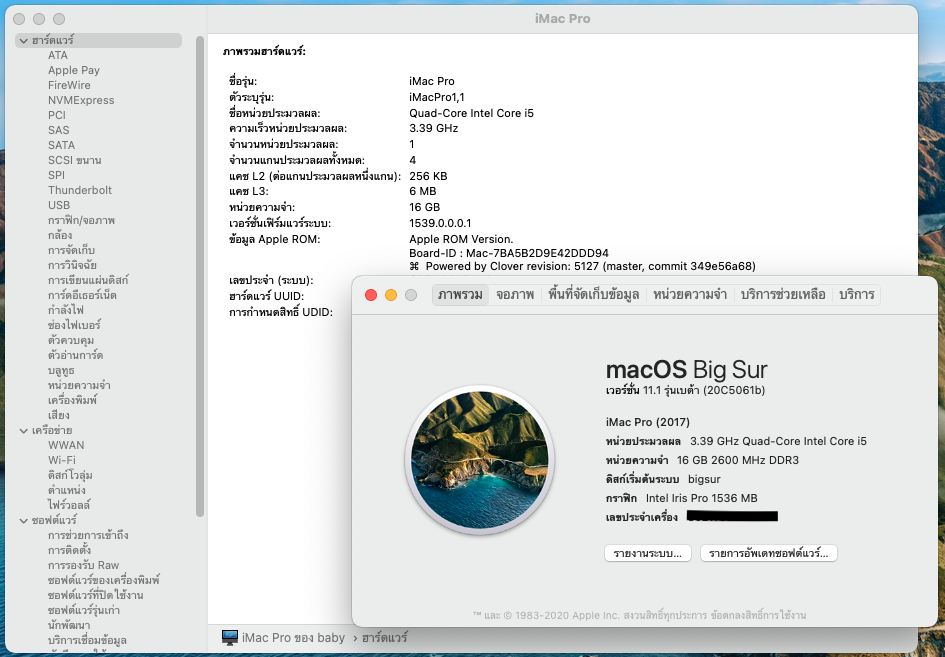The height and width of the screenshot is (657, 945).
Task: Open กราฟิก/จอภาพ in sidebar
Action: (81, 220)
